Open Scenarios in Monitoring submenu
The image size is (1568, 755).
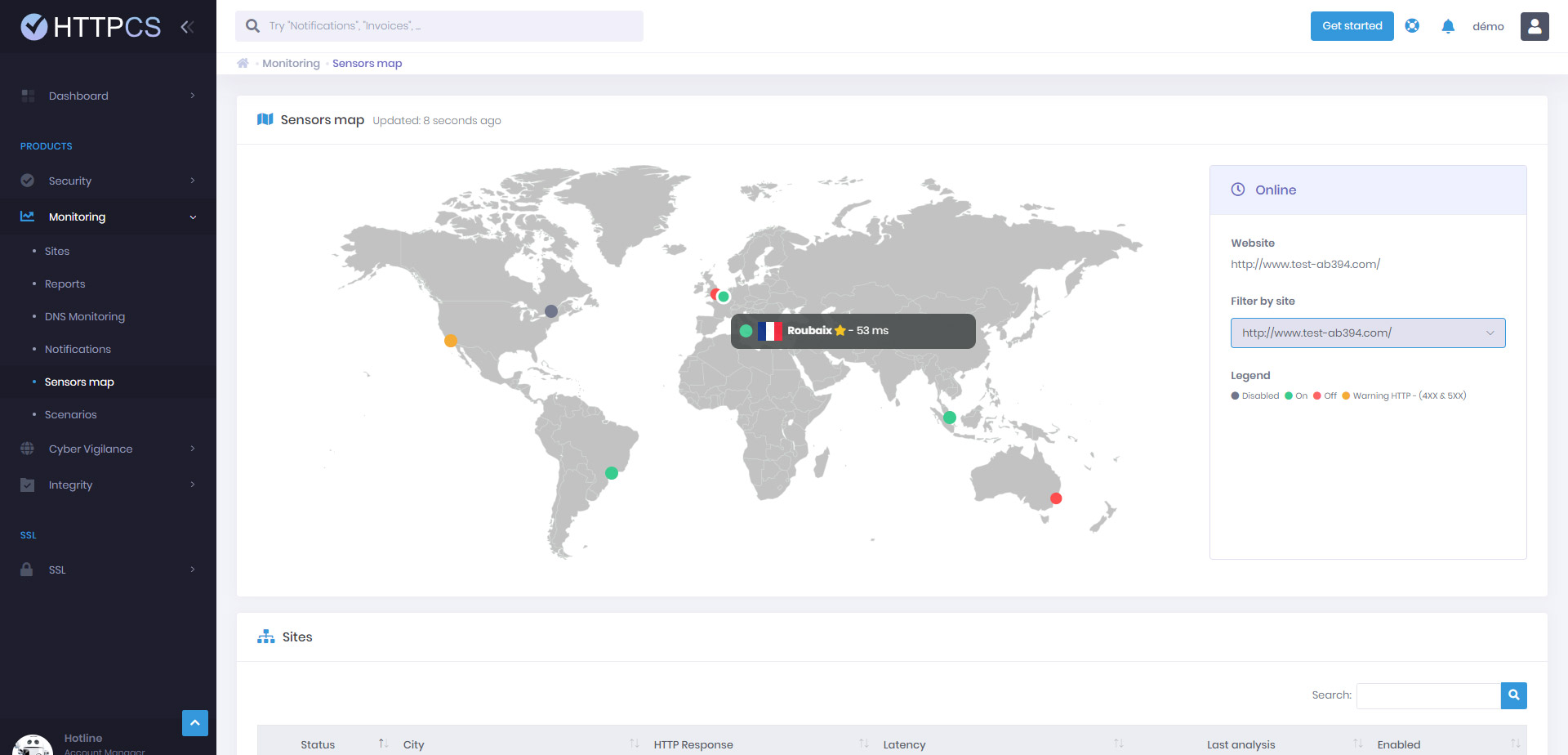point(71,414)
